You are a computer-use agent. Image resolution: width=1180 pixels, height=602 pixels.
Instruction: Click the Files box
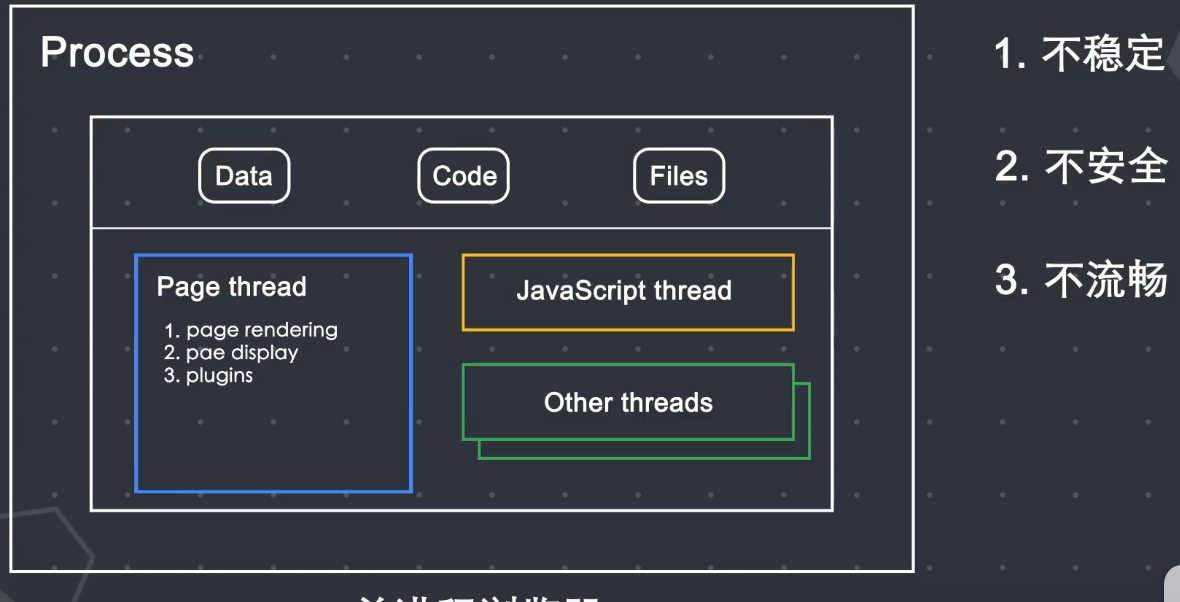click(679, 176)
